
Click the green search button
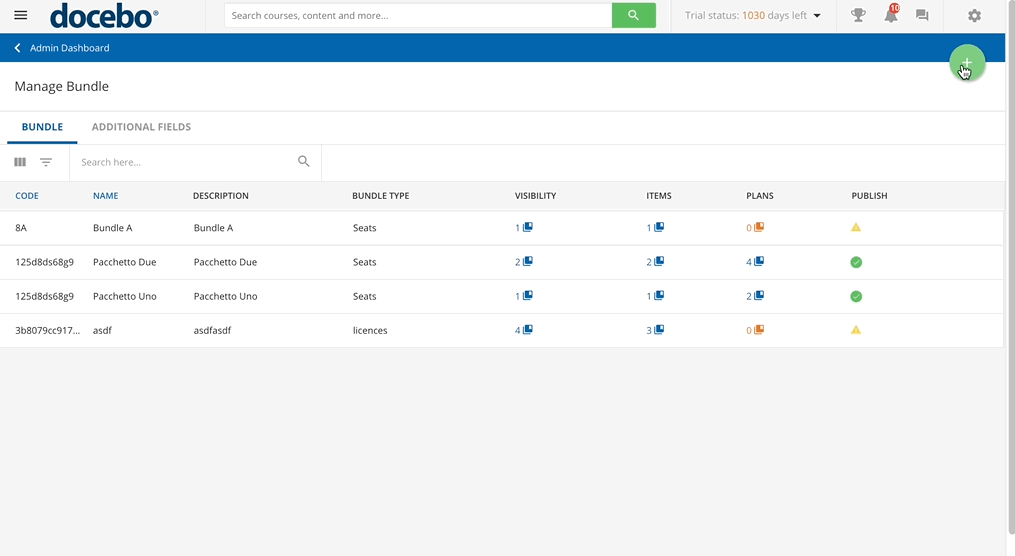pos(633,16)
